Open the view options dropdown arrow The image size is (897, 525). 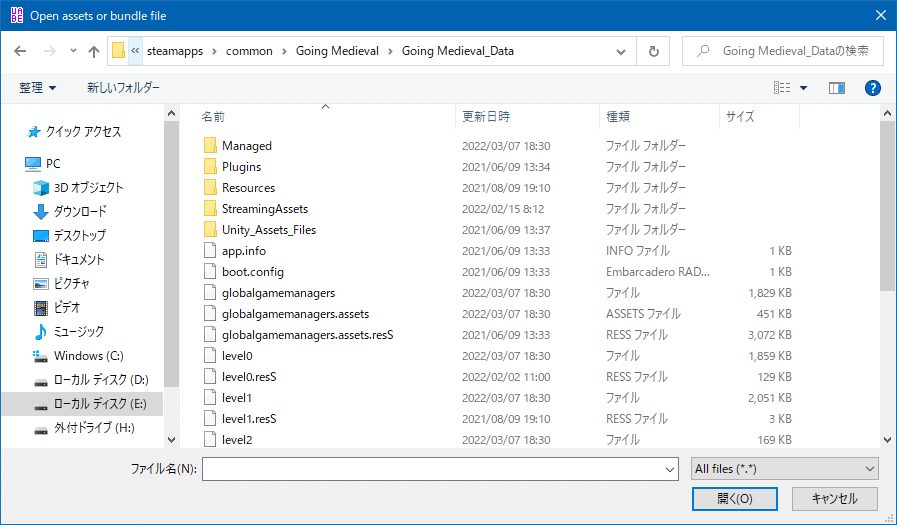pyautogui.click(x=803, y=88)
